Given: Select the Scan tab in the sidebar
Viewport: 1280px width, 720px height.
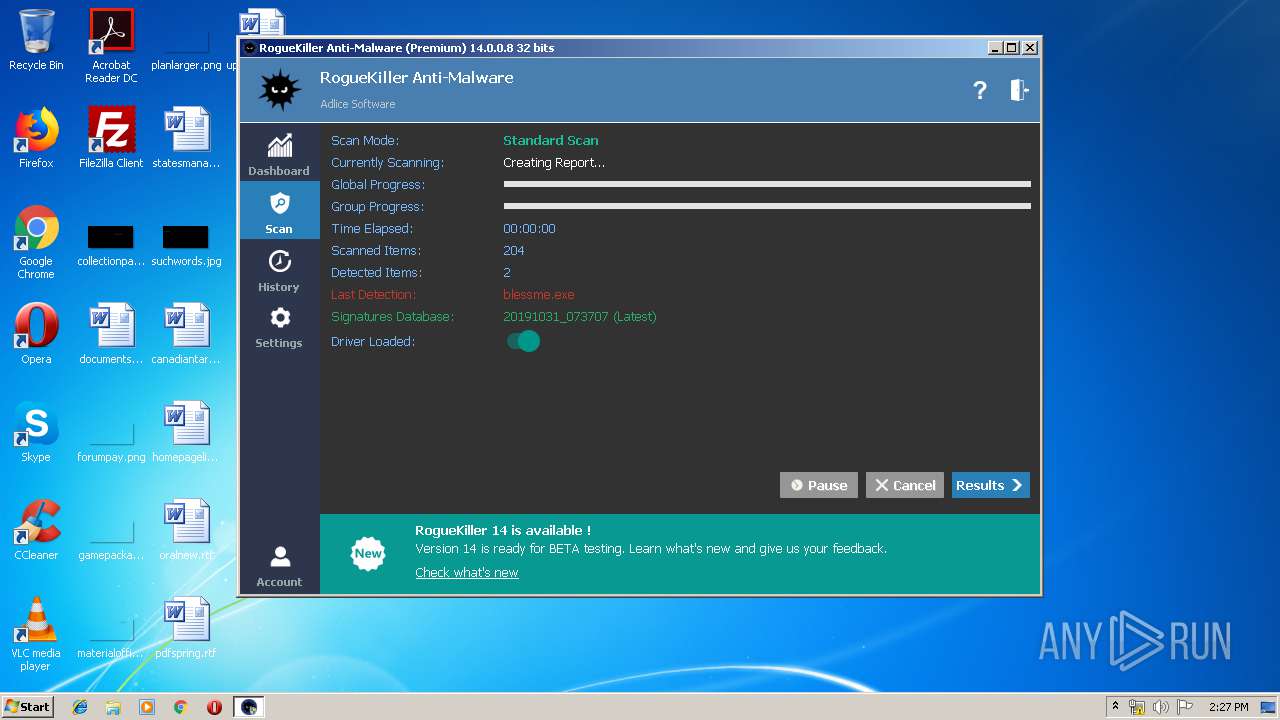Looking at the screenshot, I should point(279,211).
